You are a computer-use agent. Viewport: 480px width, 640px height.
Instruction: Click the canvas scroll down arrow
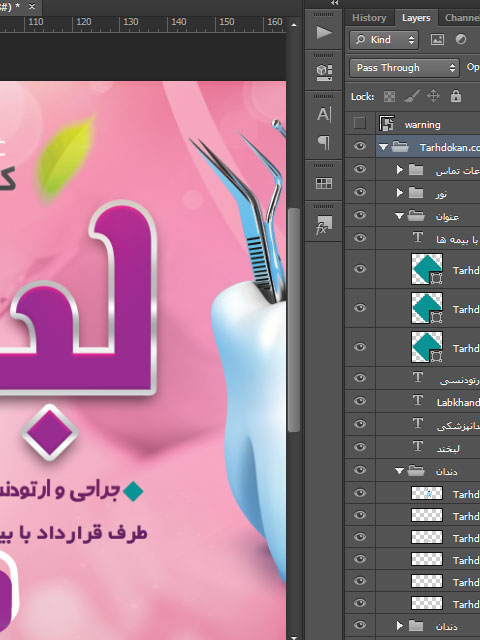(x=294, y=637)
